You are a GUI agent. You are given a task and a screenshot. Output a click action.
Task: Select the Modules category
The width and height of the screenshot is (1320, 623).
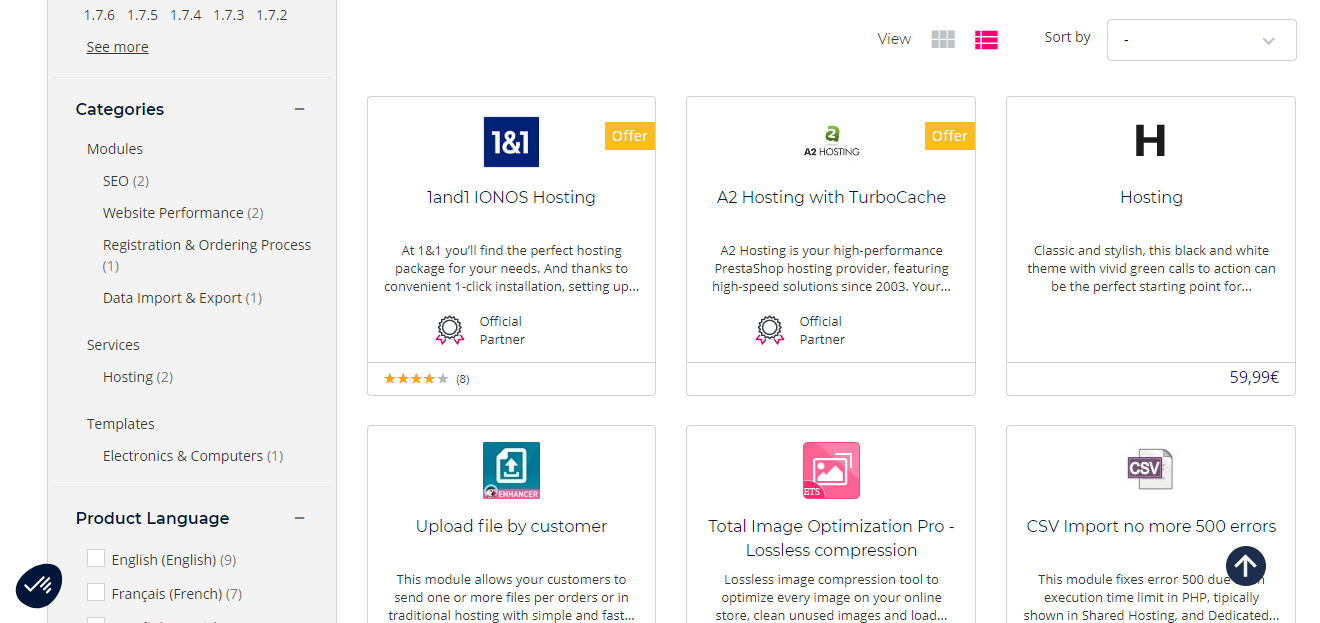115,149
